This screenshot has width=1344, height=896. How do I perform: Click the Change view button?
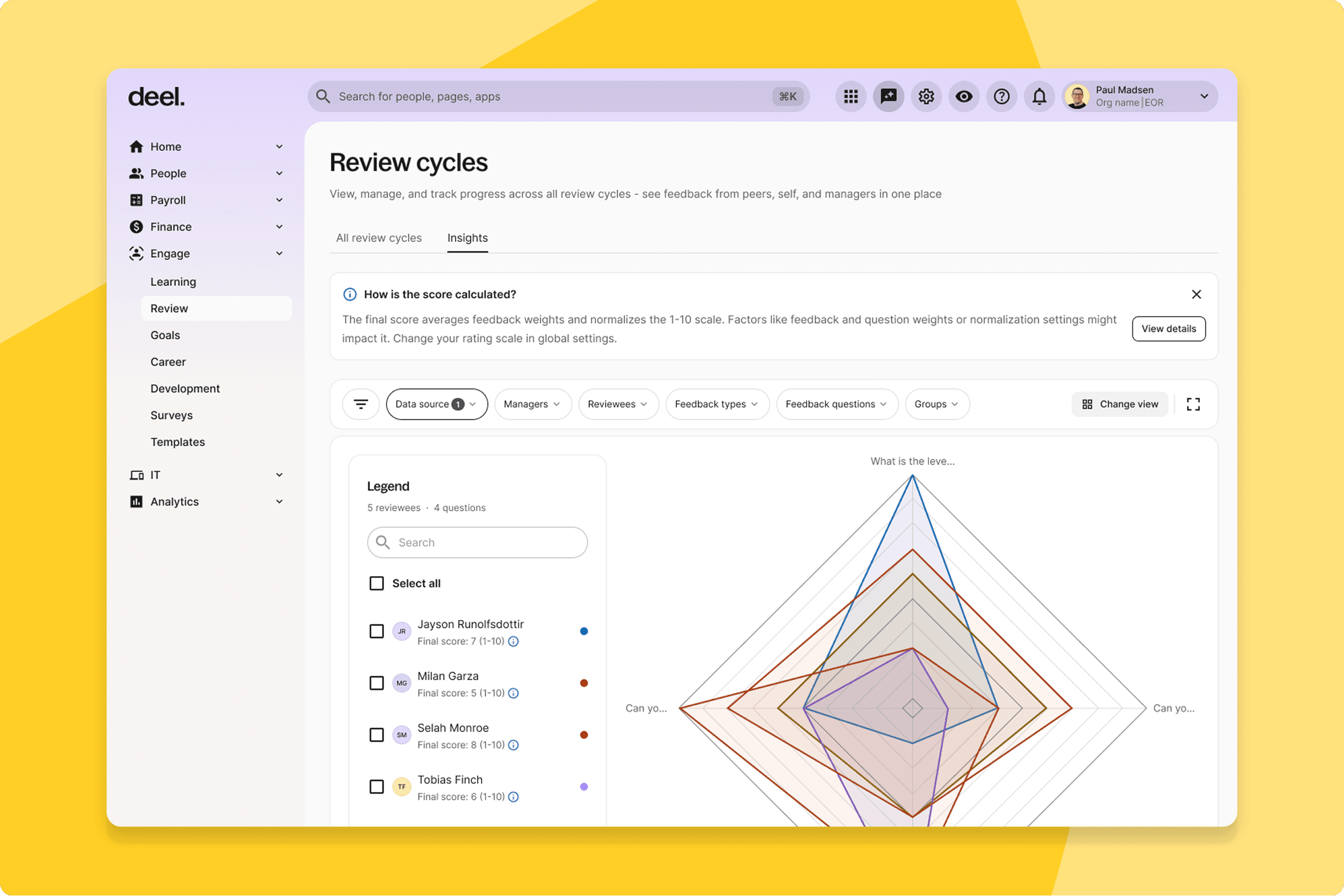point(1120,405)
